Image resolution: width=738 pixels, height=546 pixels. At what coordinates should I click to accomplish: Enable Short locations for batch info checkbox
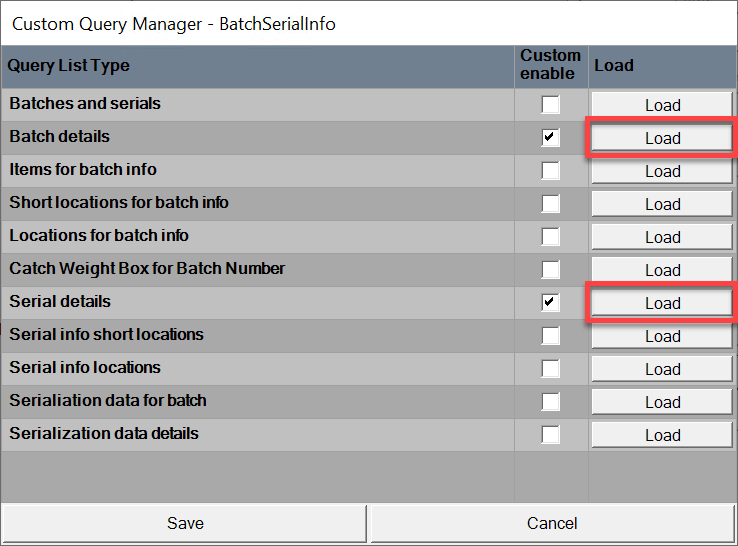(550, 204)
